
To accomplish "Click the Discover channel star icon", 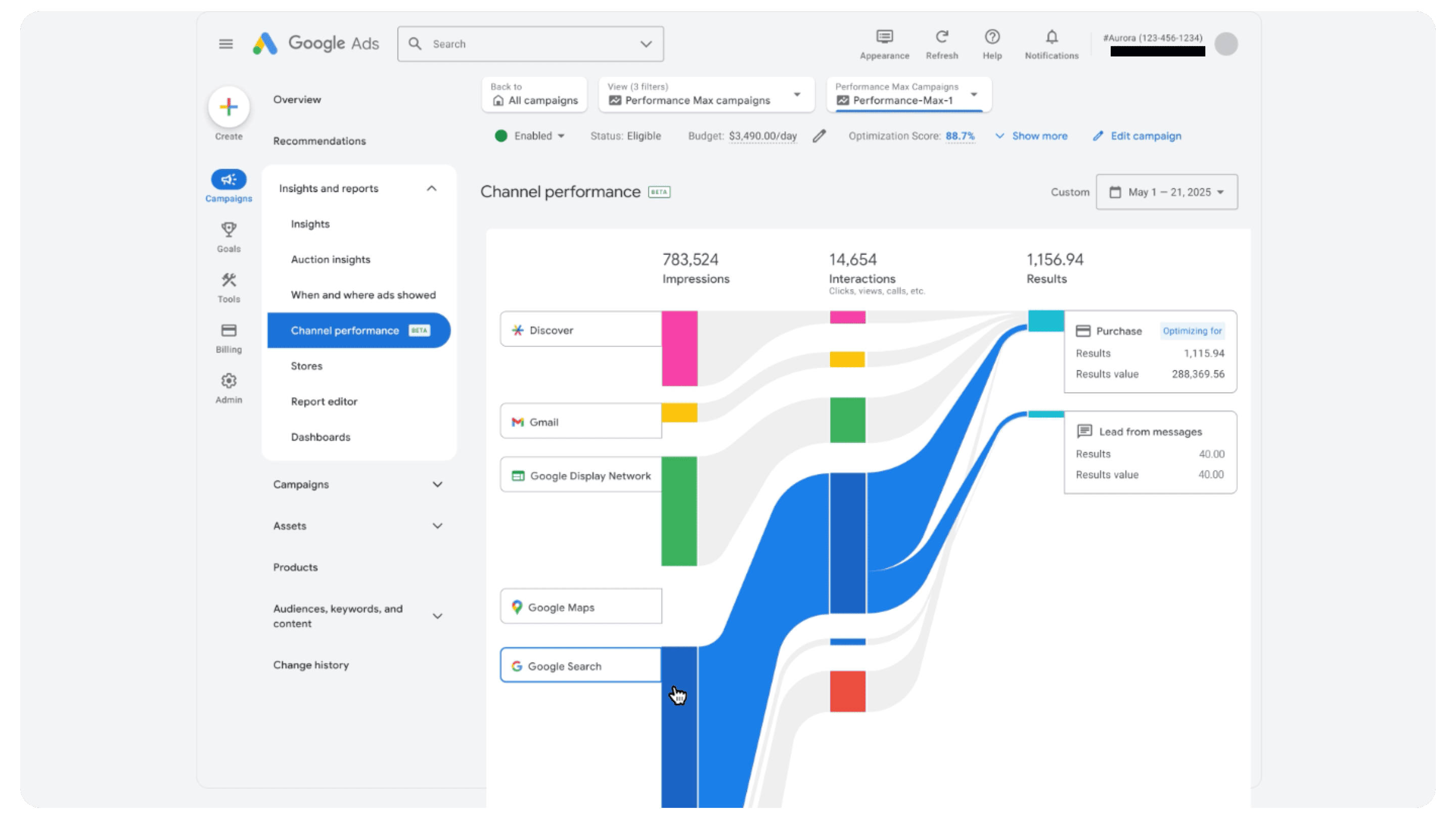I will click(517, 330).
